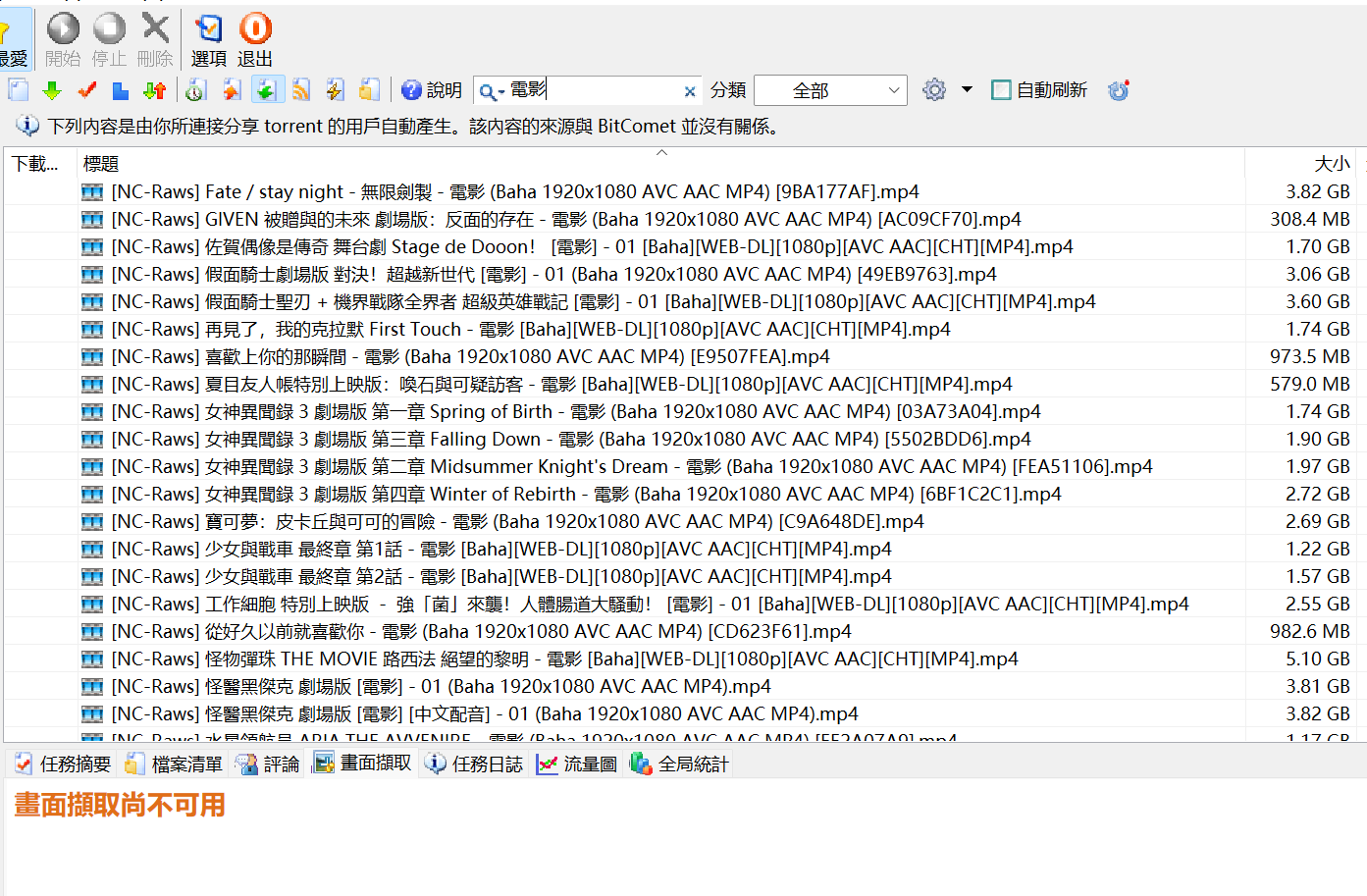
Task: Open the 說明 help button
Action: 431,90
